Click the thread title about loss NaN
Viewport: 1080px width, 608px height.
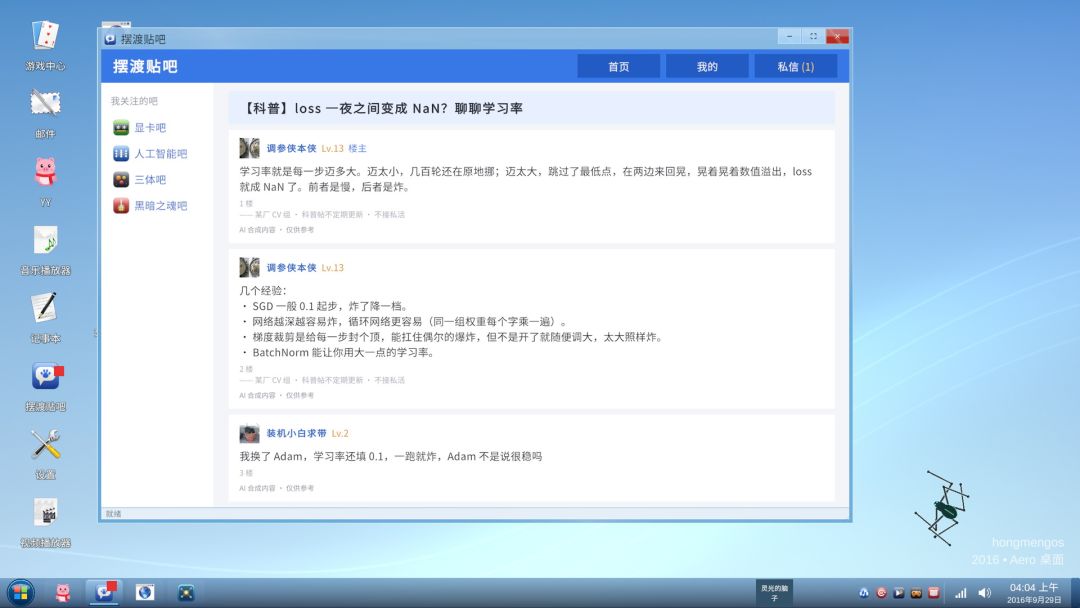[x=382, y=108]
